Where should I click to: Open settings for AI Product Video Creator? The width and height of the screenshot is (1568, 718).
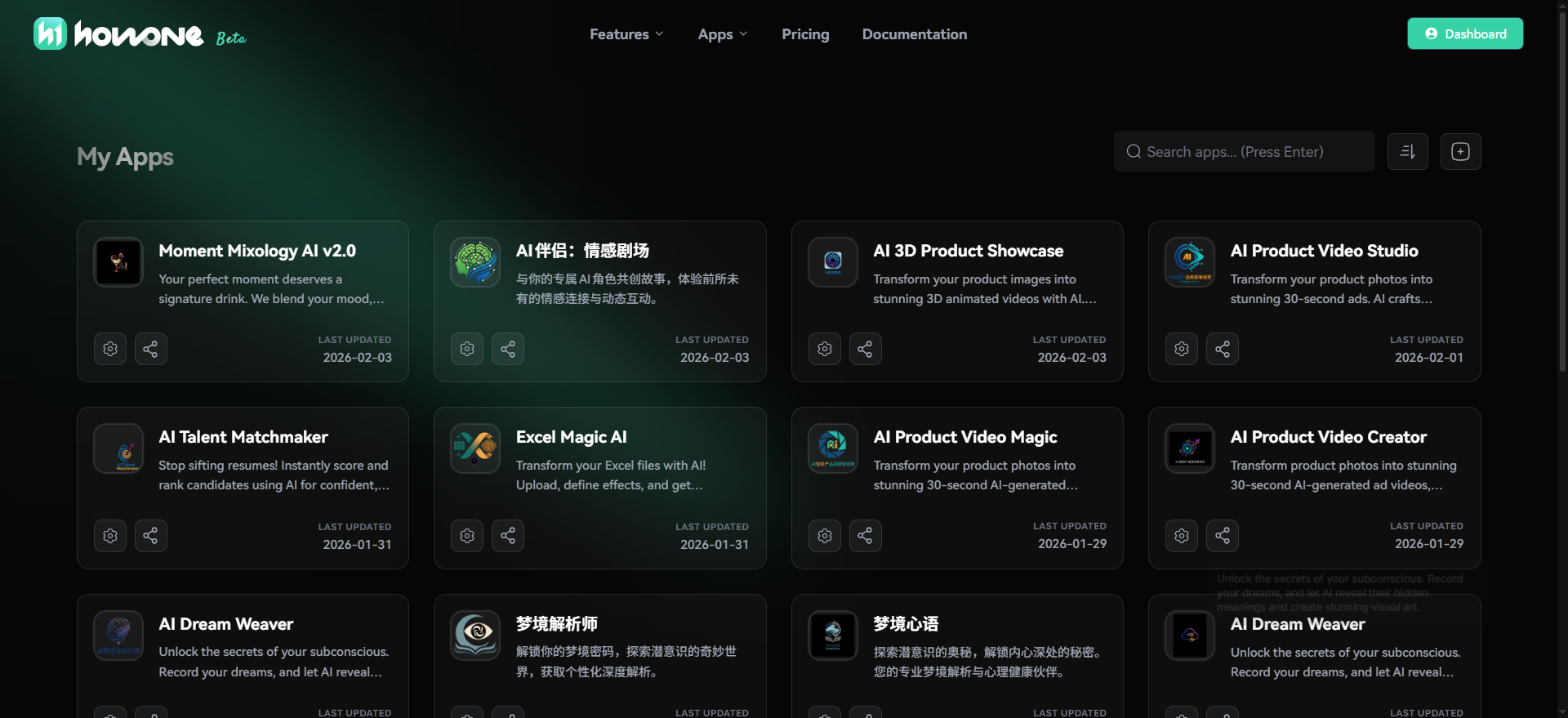point(1182,536)
